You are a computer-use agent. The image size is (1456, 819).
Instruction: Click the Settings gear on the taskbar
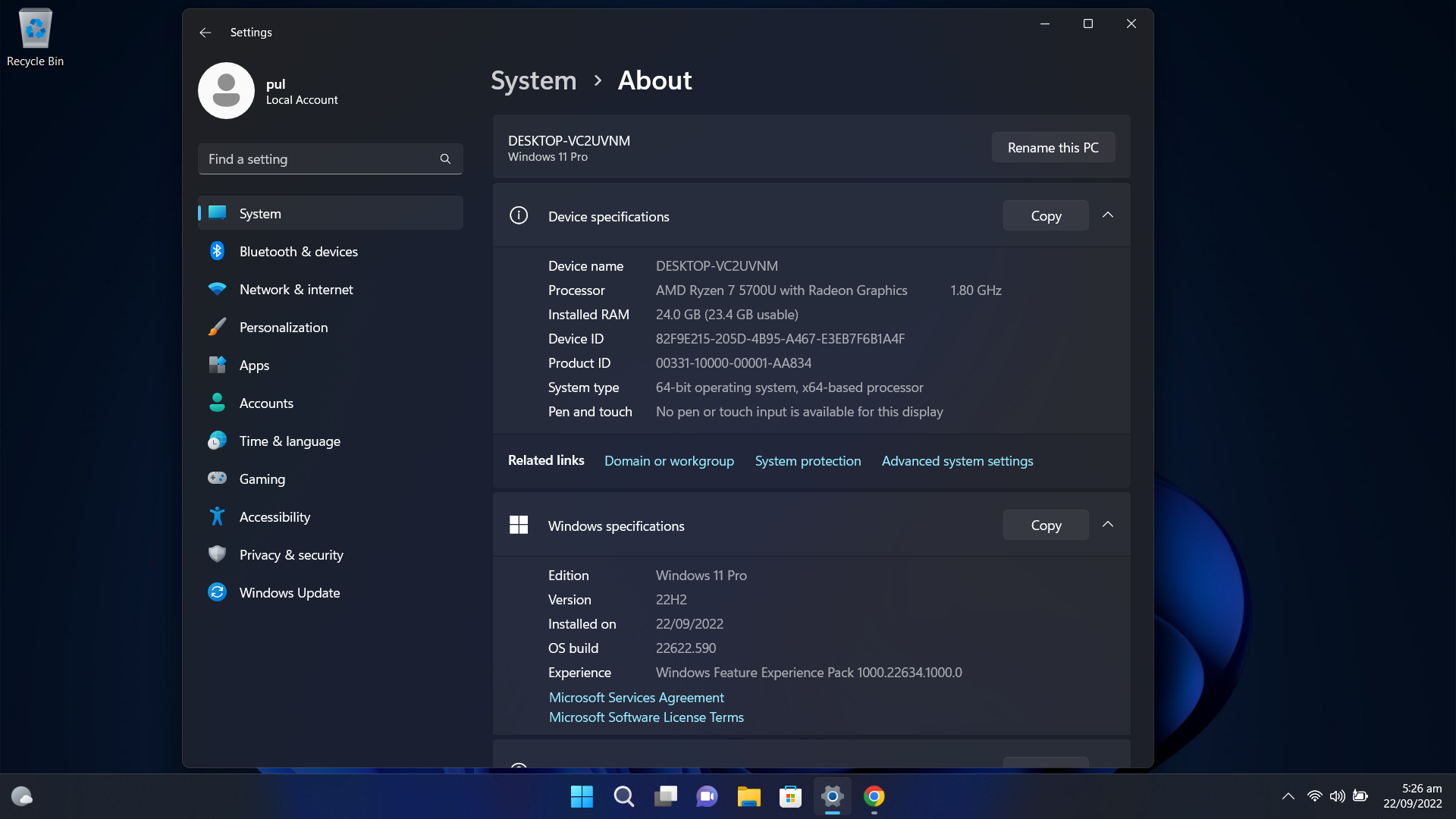point(832,796)
